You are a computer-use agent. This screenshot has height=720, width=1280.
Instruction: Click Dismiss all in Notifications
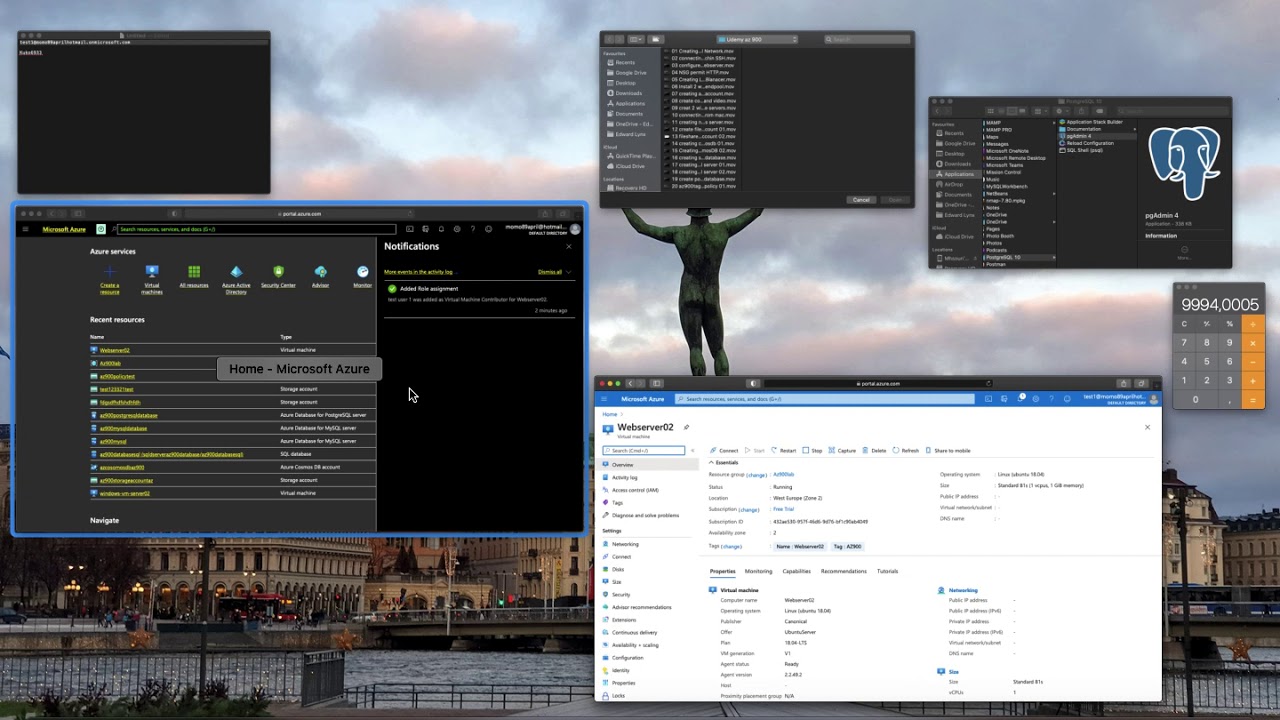tap(550, 272)
